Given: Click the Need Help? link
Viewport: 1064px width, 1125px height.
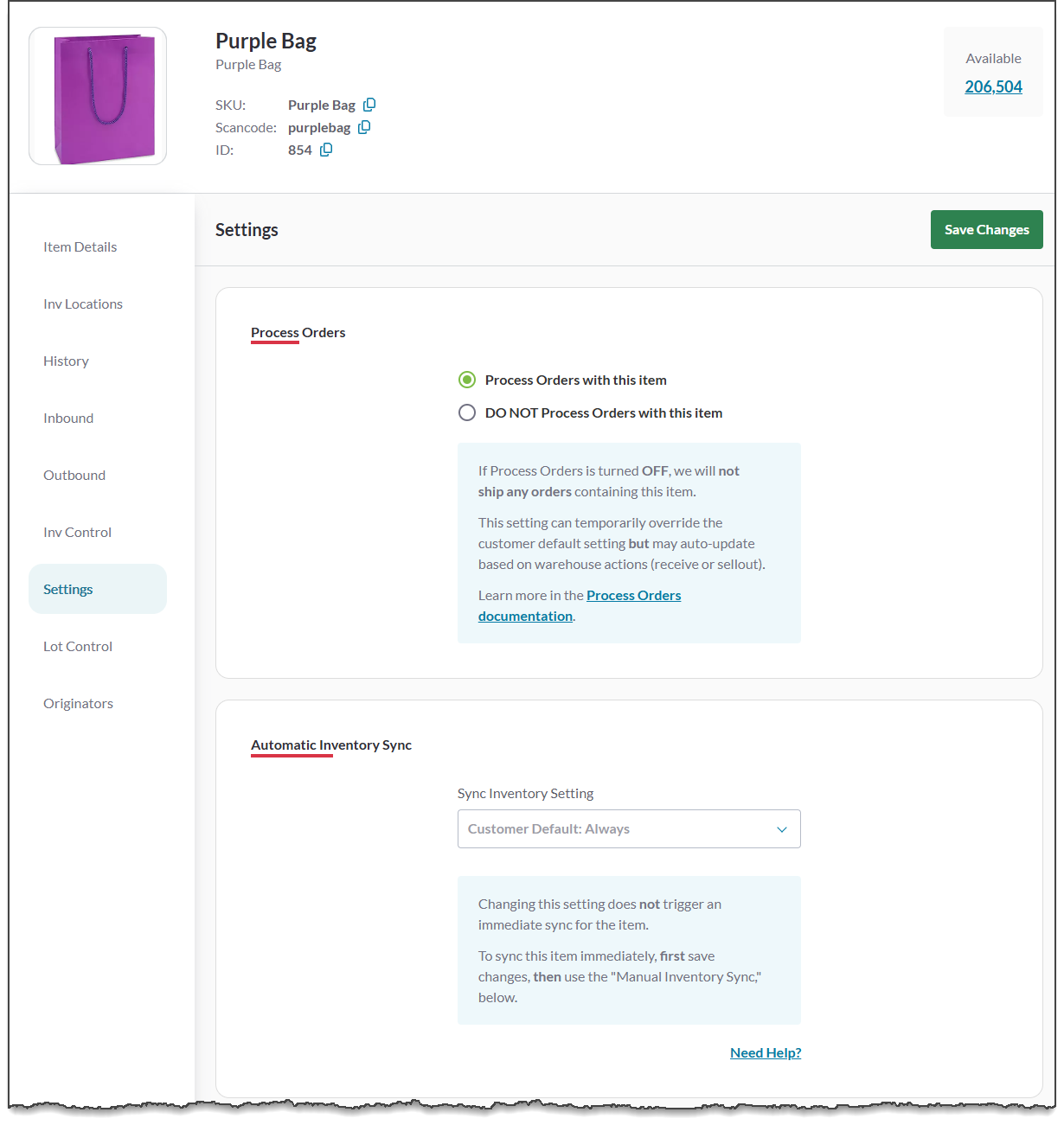Looking at the screenshot, I should 765,1052.
